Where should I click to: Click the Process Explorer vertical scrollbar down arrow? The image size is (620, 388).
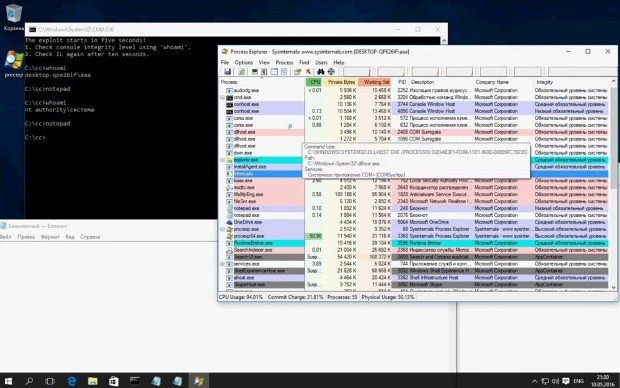click(x=613, y=288)
